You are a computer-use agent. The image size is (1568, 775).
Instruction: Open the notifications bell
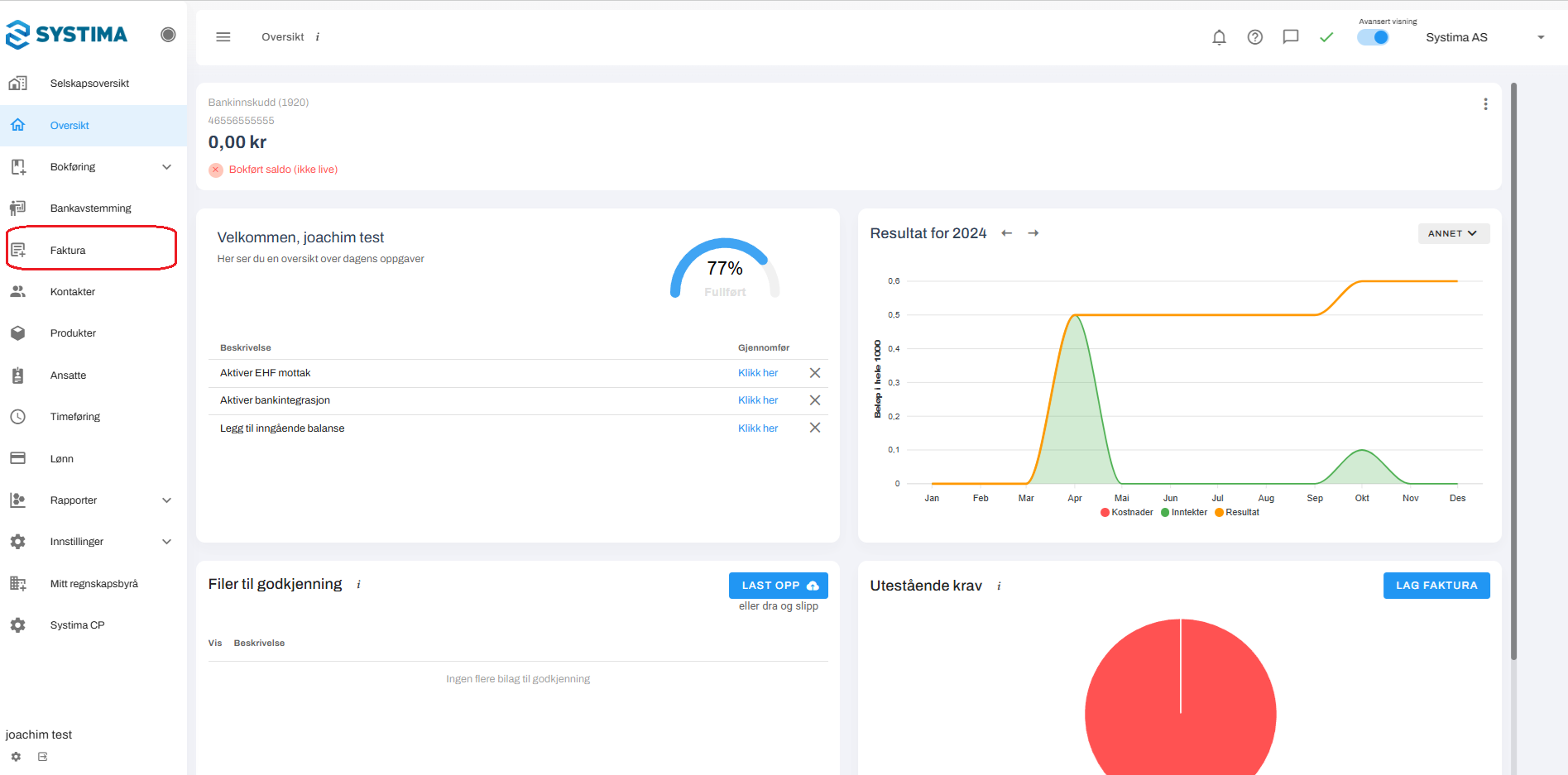click(1219, 37)
